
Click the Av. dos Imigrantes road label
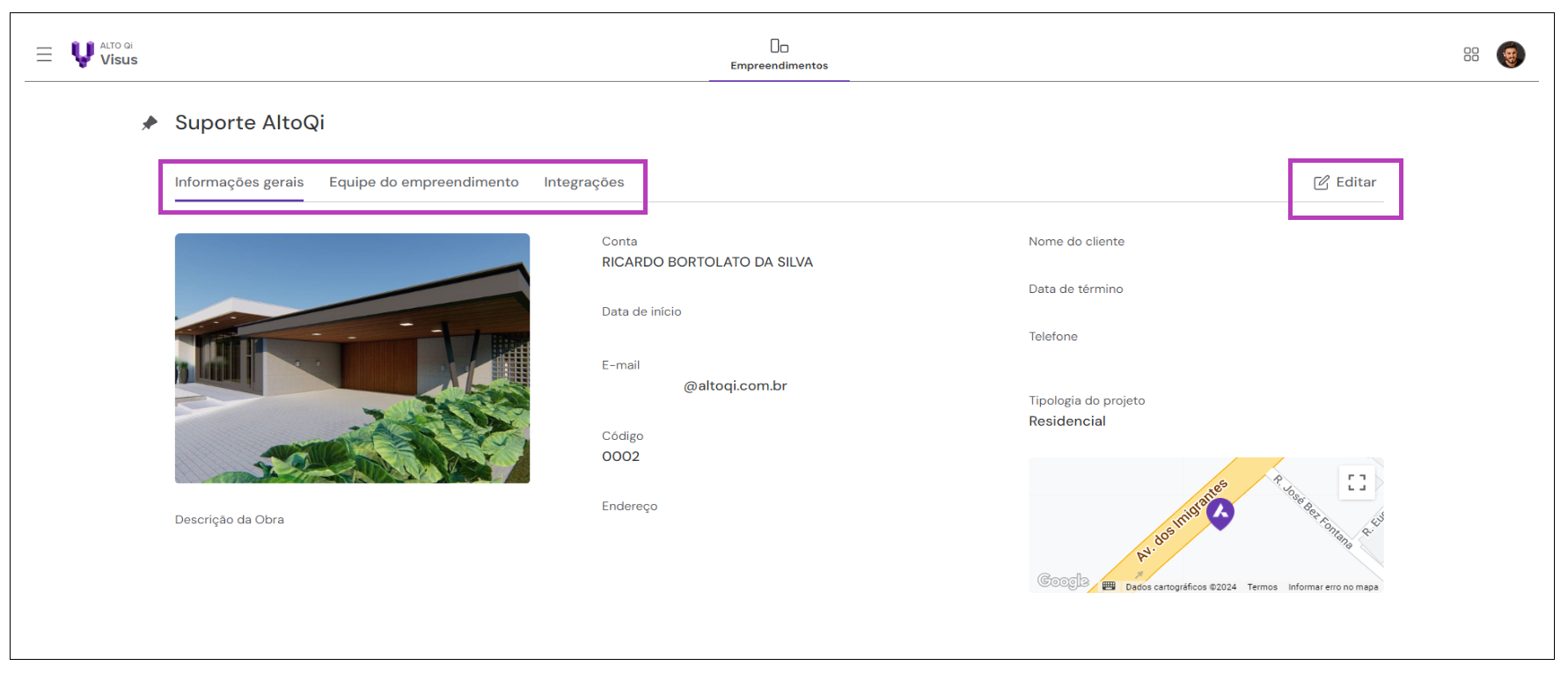coord(1180,521)
